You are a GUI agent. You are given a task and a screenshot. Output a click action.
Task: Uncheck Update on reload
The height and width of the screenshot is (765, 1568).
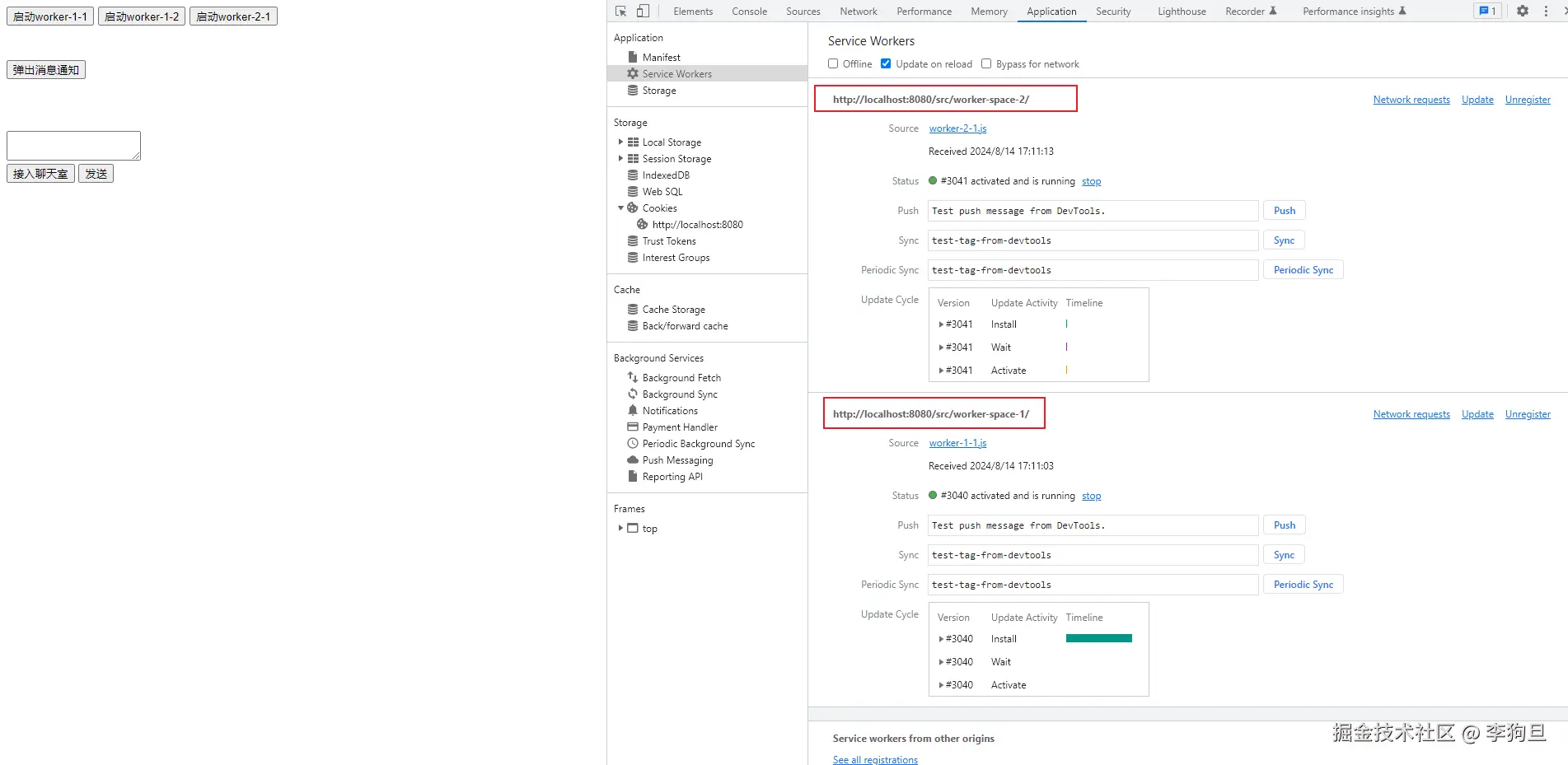[x=886, y=63]
